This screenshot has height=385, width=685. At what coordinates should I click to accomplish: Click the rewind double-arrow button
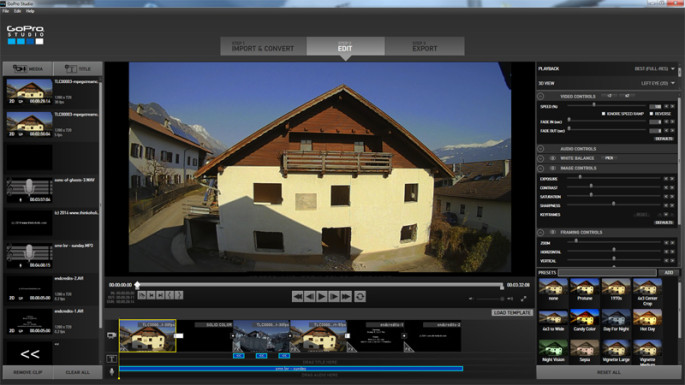[298, 297]
